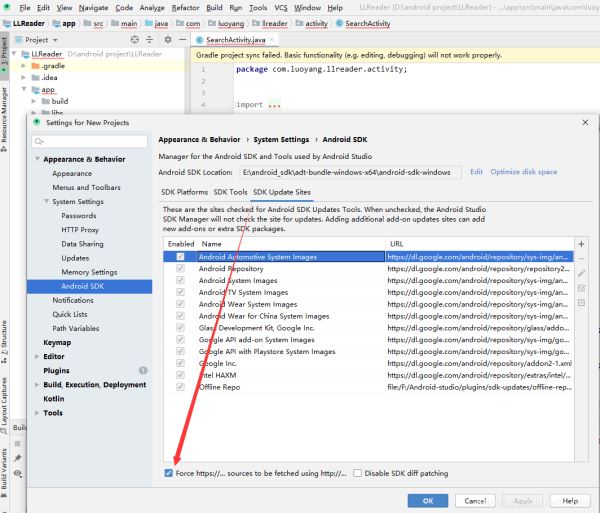
Task: Click the settings search field
Action: (x=90, y=141)
